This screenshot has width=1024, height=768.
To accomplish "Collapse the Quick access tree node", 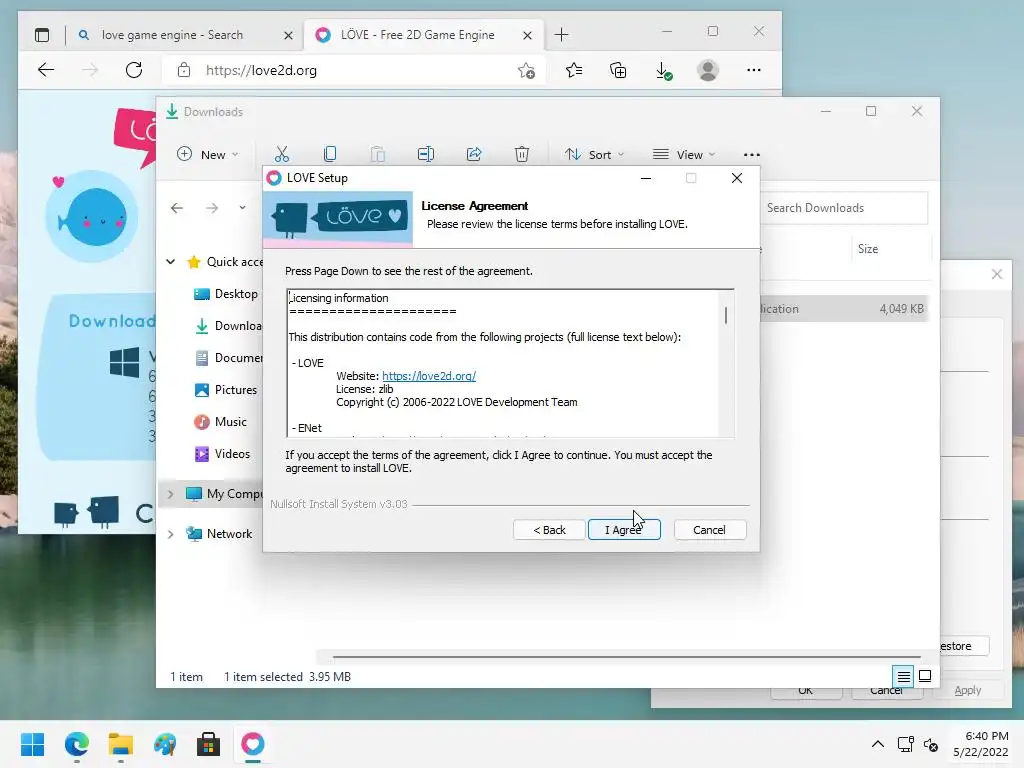I will pyautogui.click(x=170, y=262).
